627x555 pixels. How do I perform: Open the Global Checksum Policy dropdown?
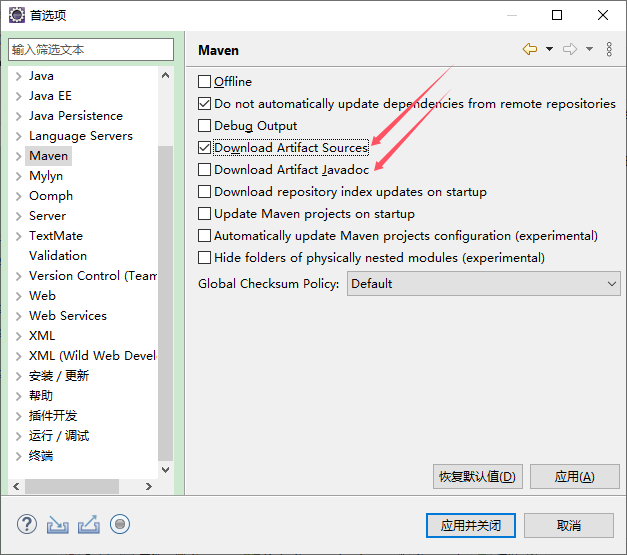pos(484,284)
